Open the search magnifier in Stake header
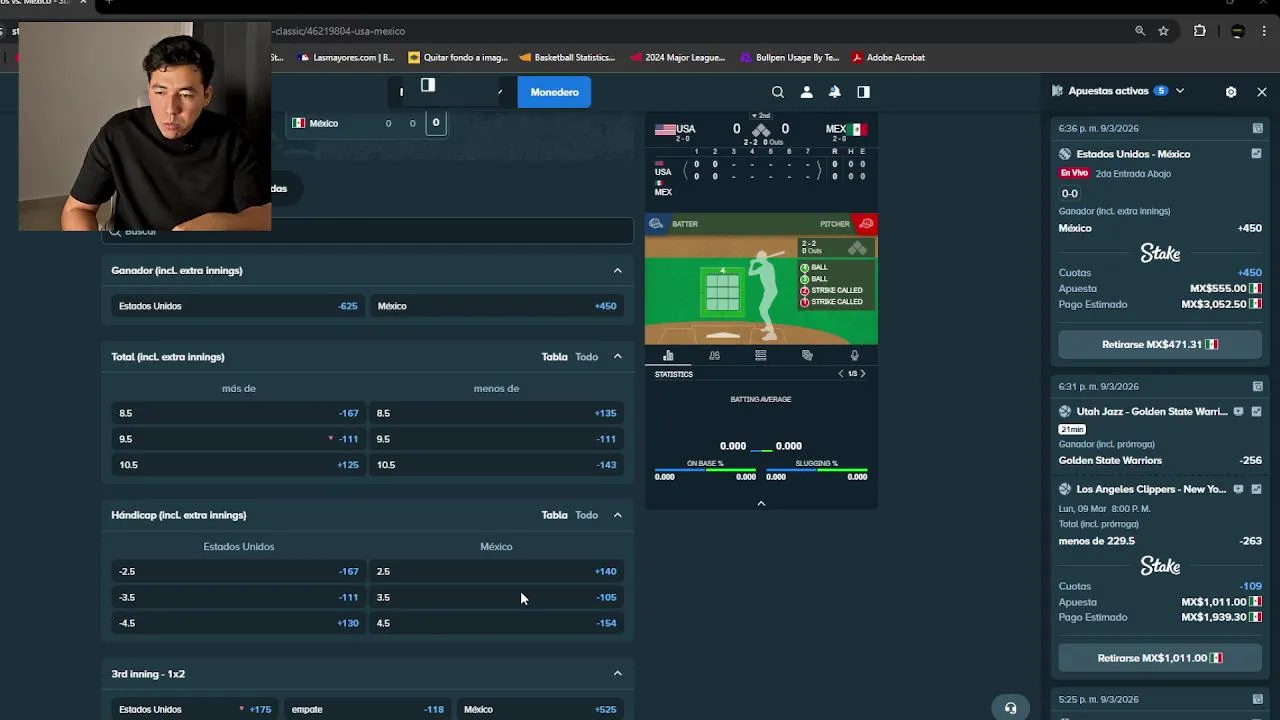 point(777,92)
